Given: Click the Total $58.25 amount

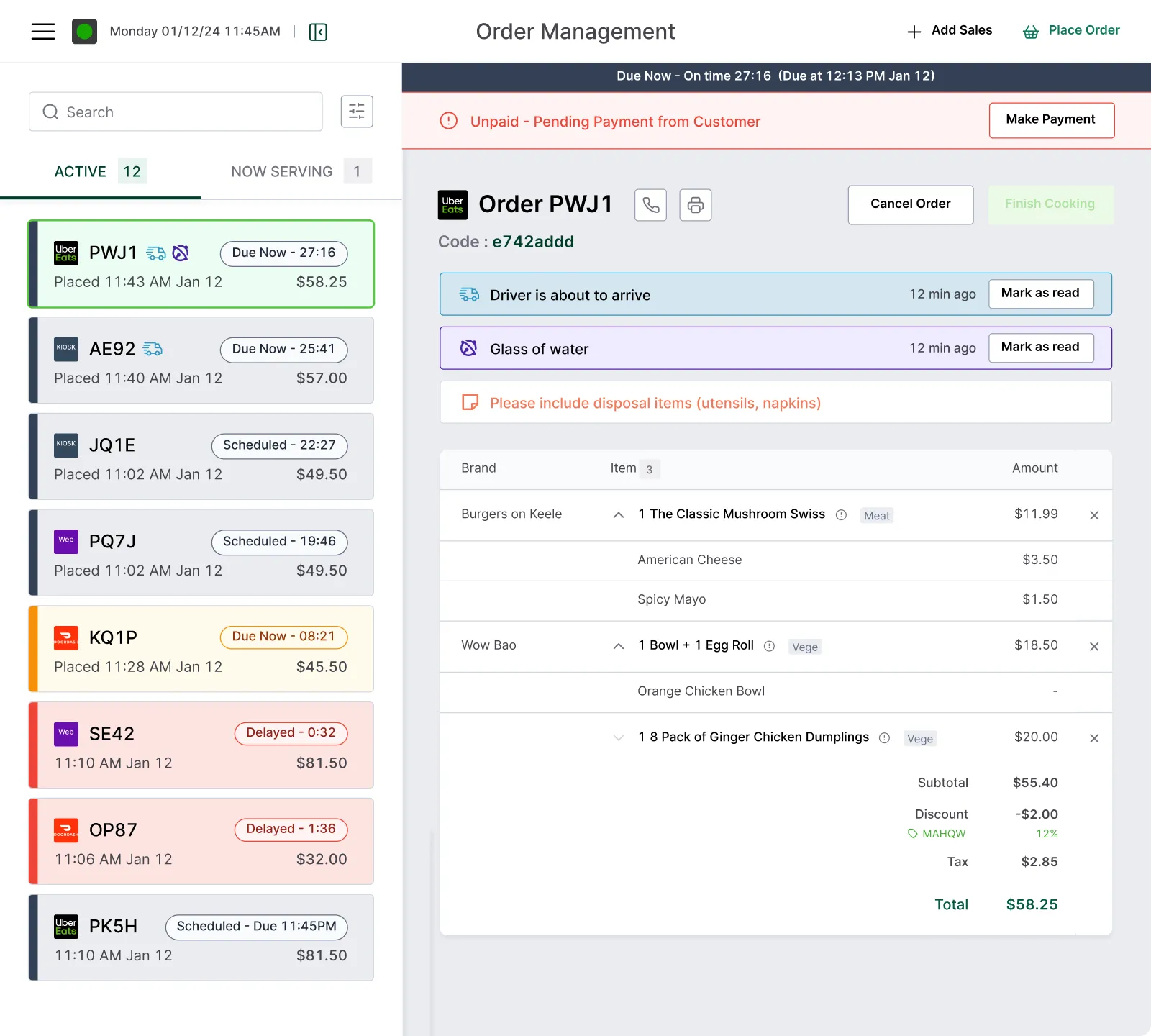Looking at the screenshot, I should pyautogui.click(x=1032, y=905).
